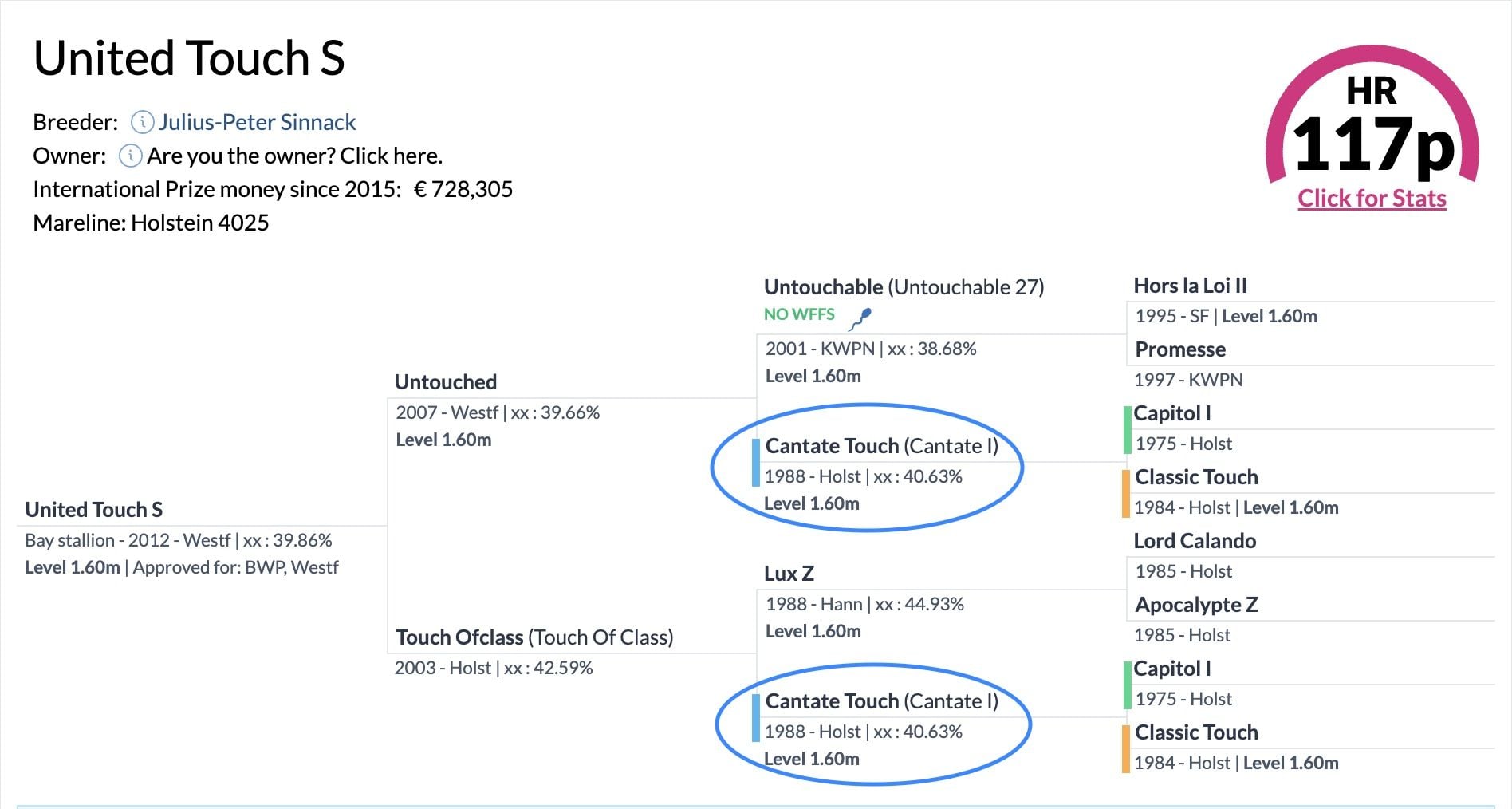
Task: Click the orange marker beside lower Classic Touch
Action: [1126, 748]
